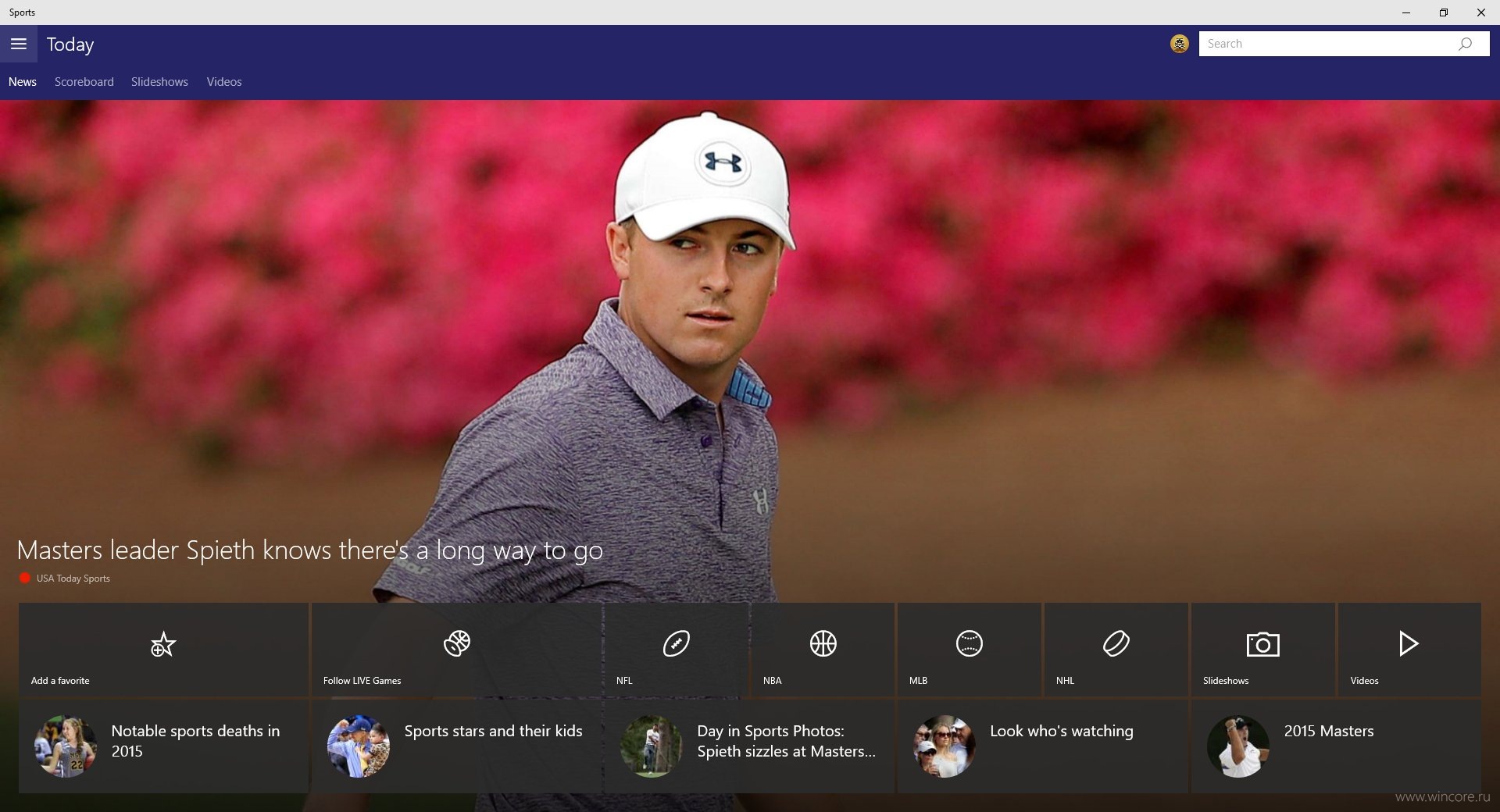Select the News tab
1500x812 pixels.
(23, 82)
